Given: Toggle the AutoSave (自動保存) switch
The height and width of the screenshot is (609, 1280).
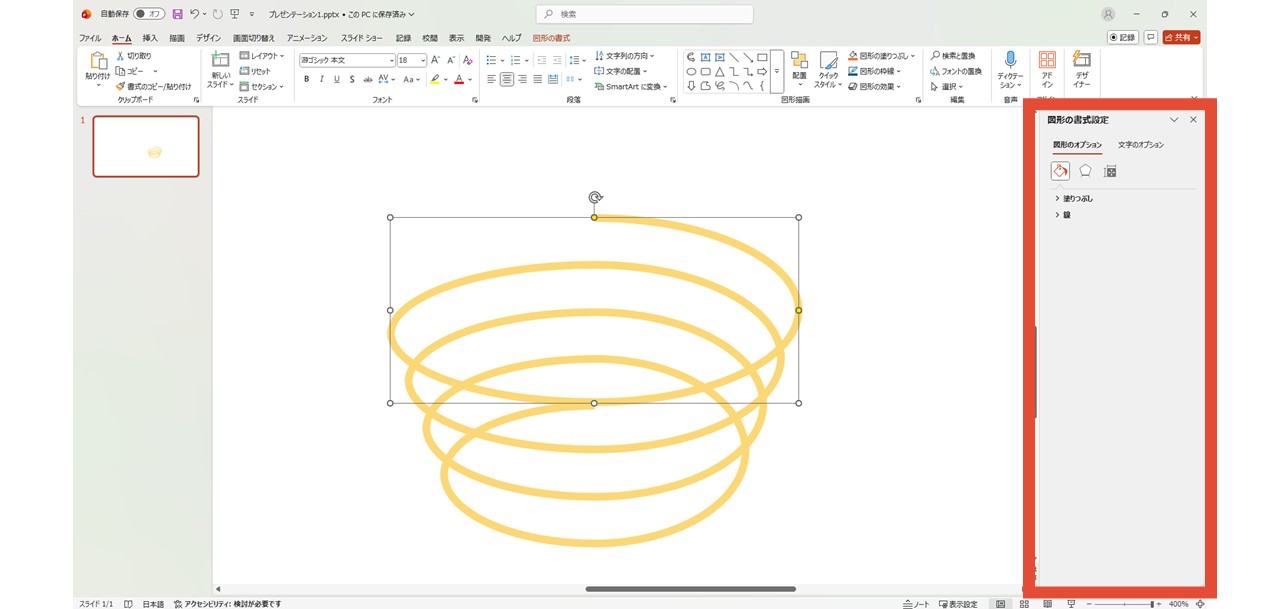Looking at the screenshot, I should point(148,14).
